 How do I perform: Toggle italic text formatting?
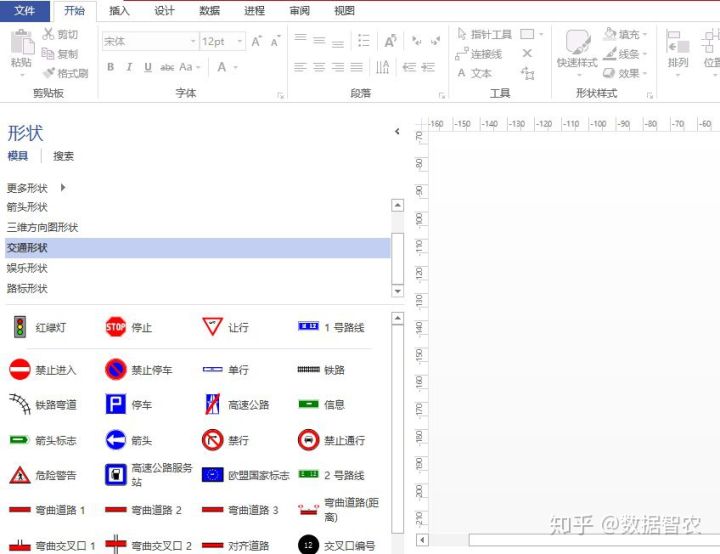[x=129, y=67]
